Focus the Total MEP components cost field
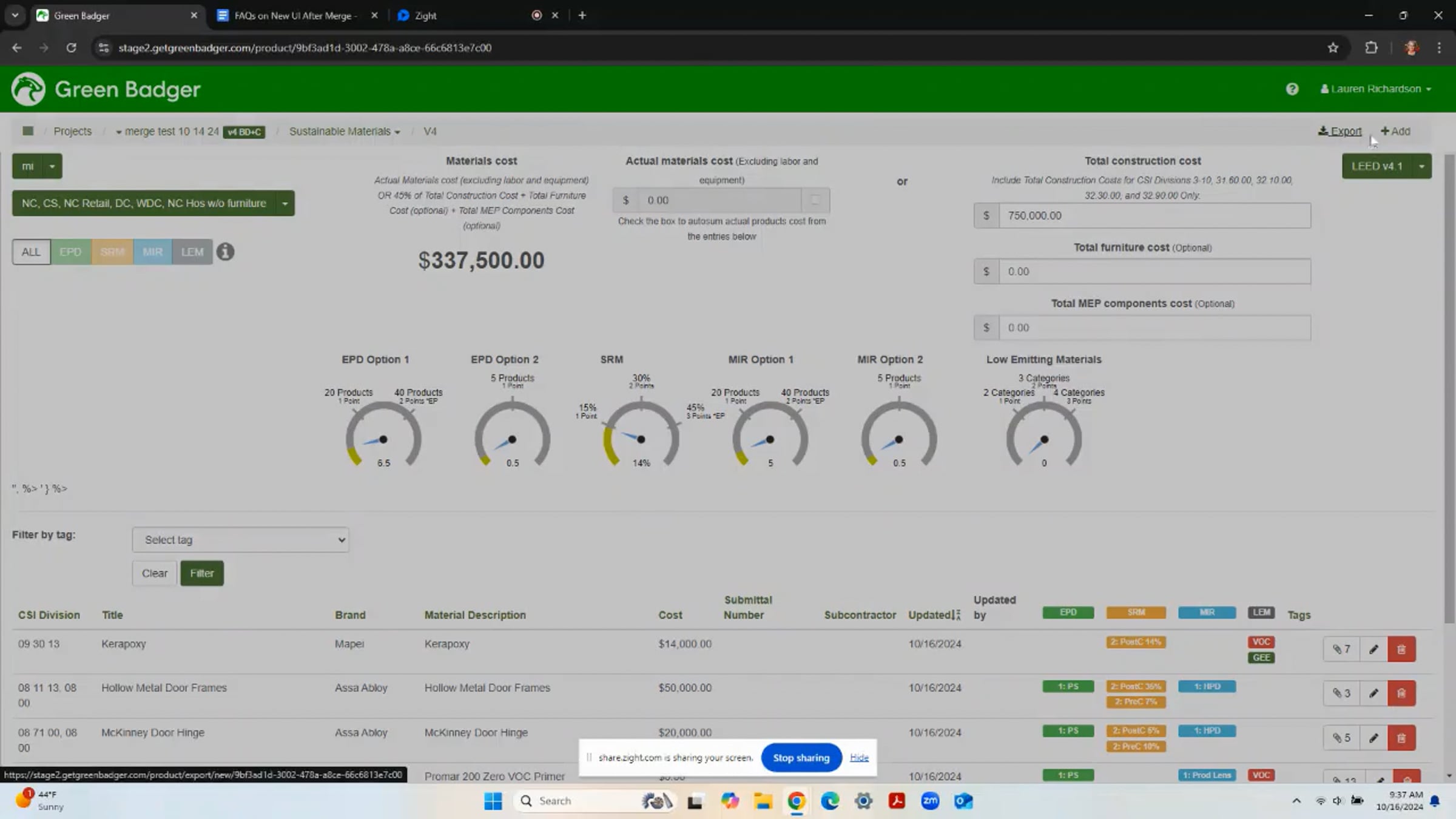The height and width of the screenshot is (819, 1456). pos(1154,328)
